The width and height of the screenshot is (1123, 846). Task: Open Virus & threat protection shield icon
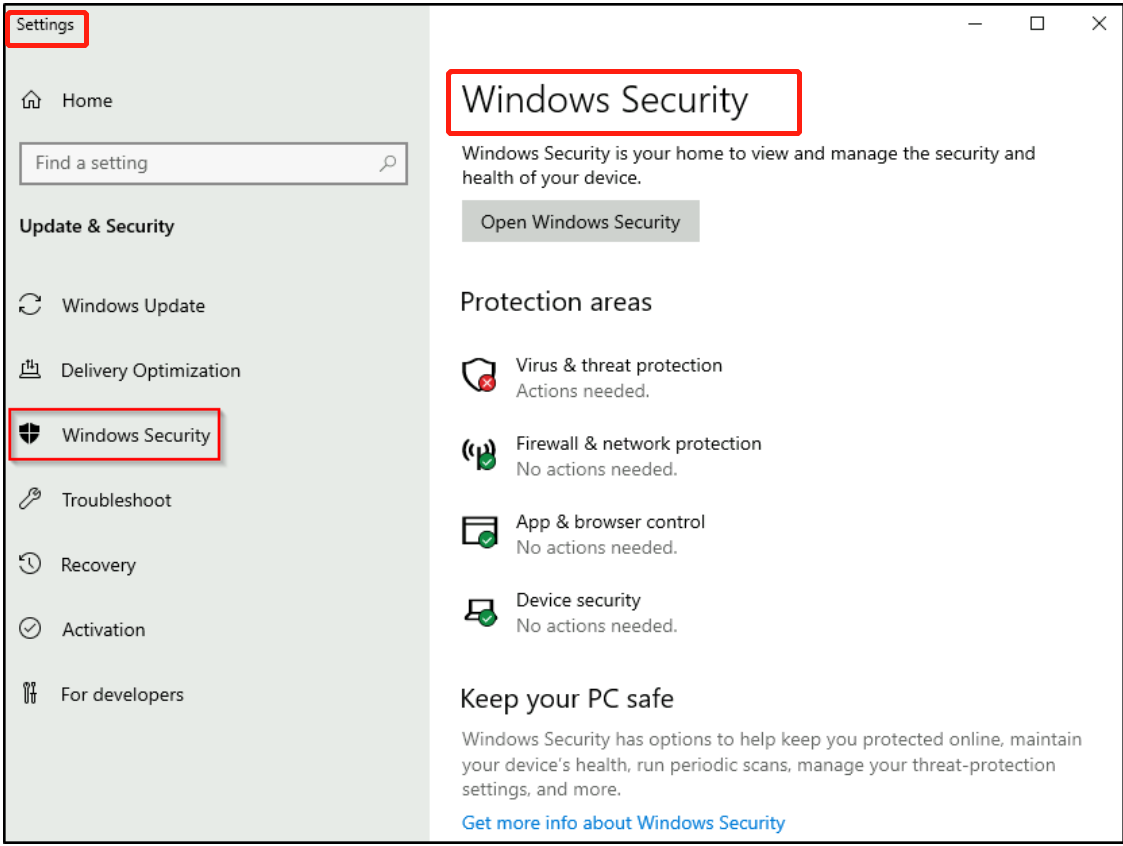pos(478,376)
